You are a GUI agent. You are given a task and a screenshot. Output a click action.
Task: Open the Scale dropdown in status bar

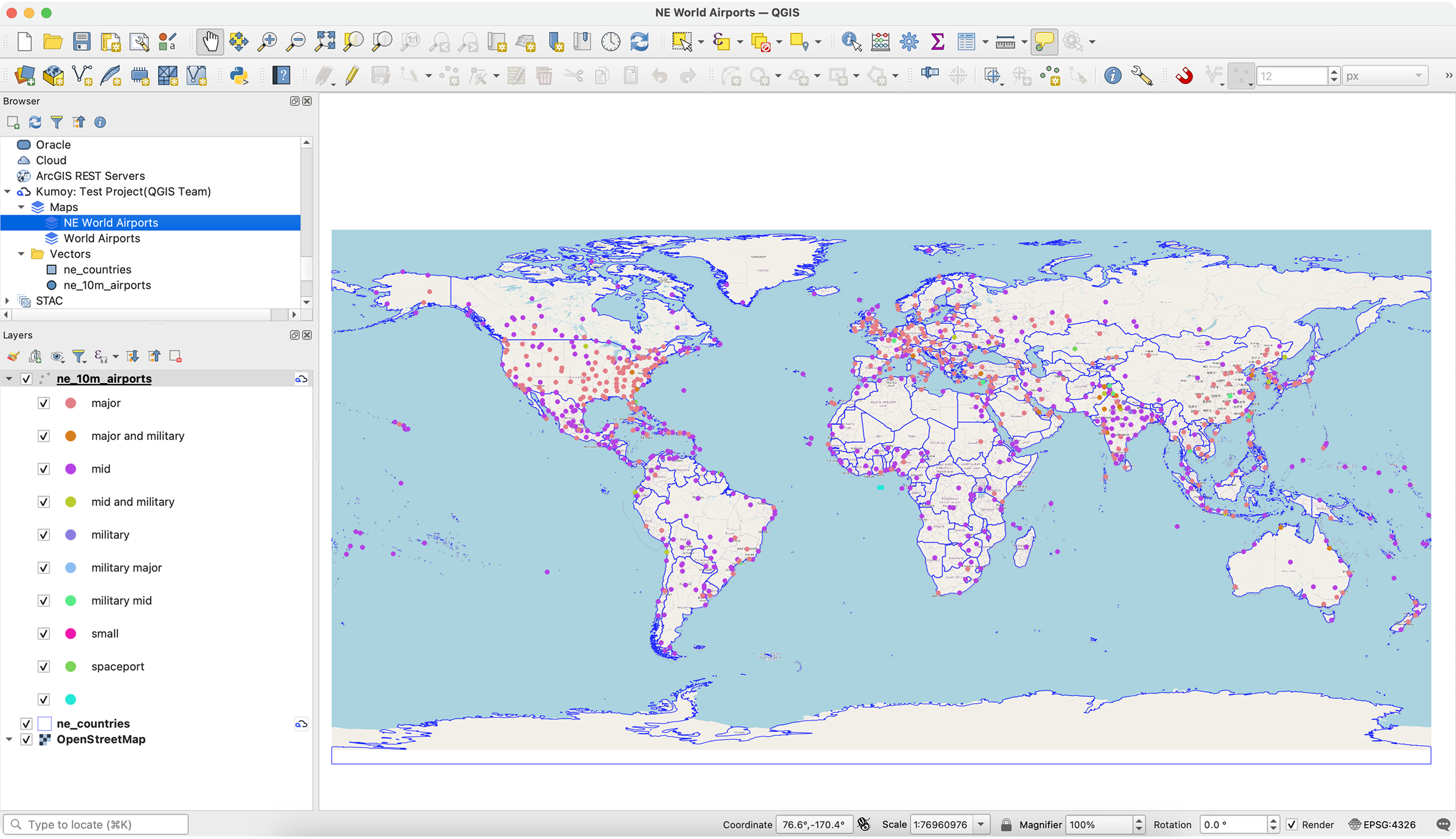pyautogui.click(x=980, y=824)
